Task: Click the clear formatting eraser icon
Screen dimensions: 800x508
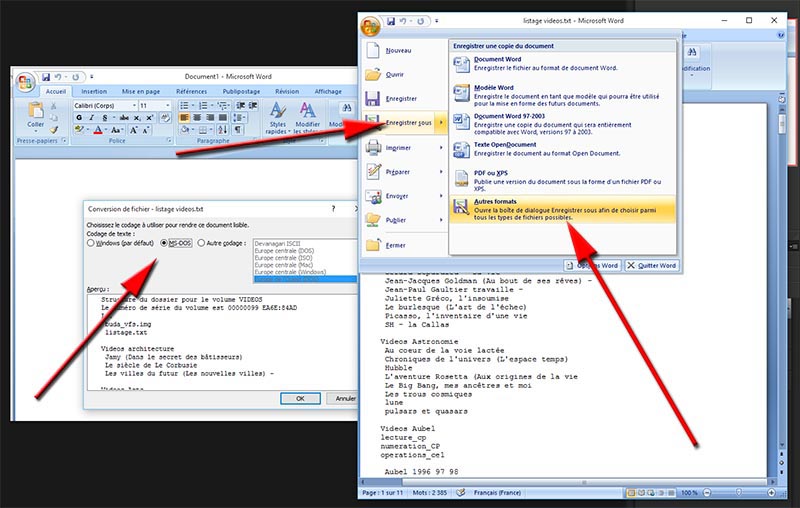Action: click(x=165, y=118)
